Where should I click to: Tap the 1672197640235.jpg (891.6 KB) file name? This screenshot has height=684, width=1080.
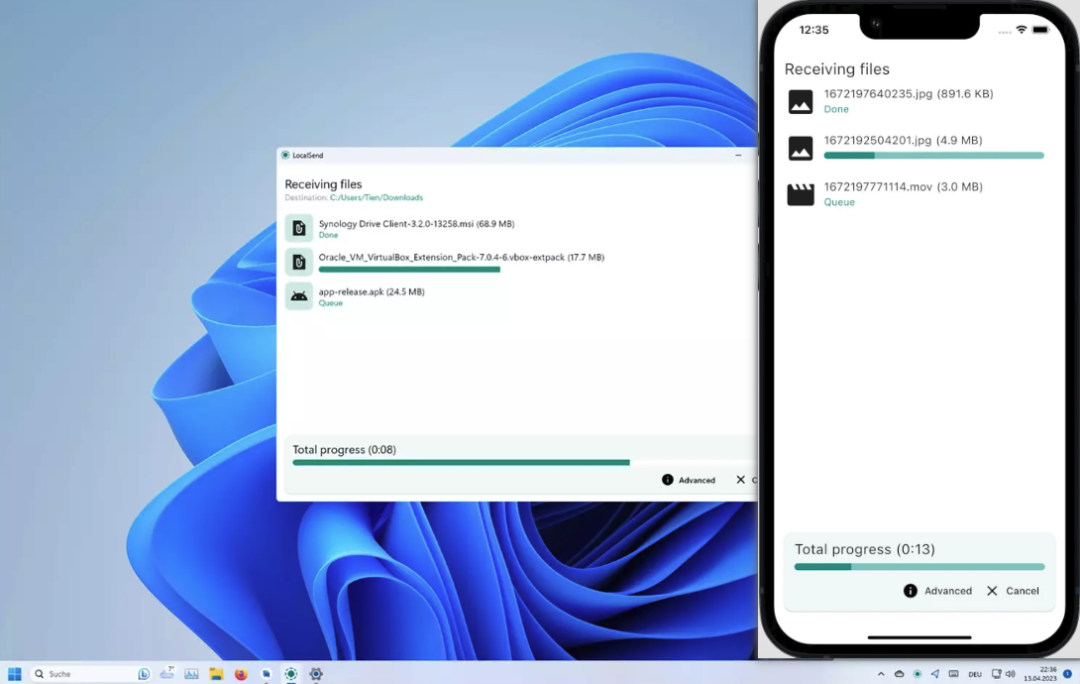pos(908,94)
